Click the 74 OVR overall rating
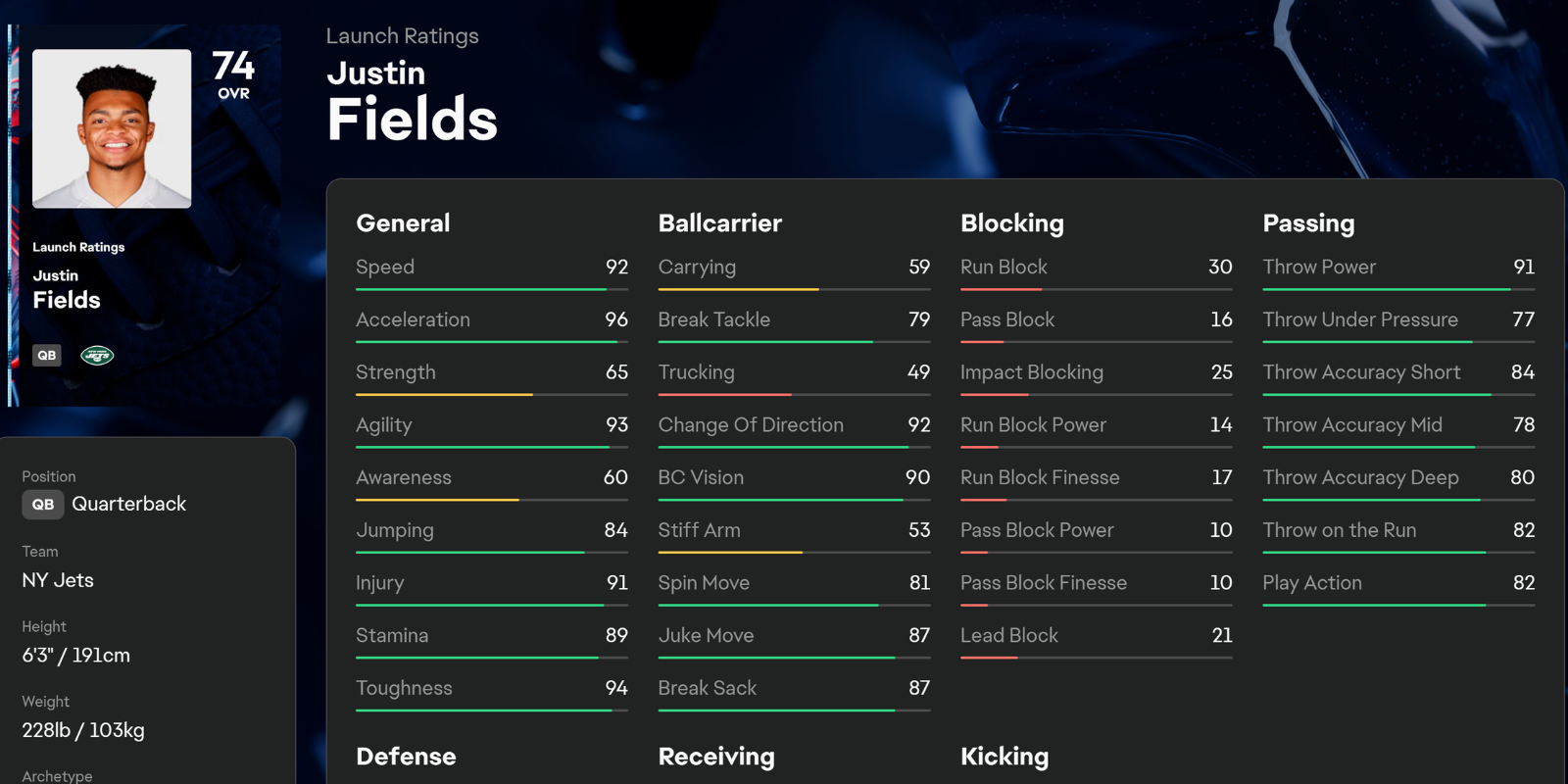The width and height of the screenshot is (1568, 784). pyautogui.click(x=233, y=74)
